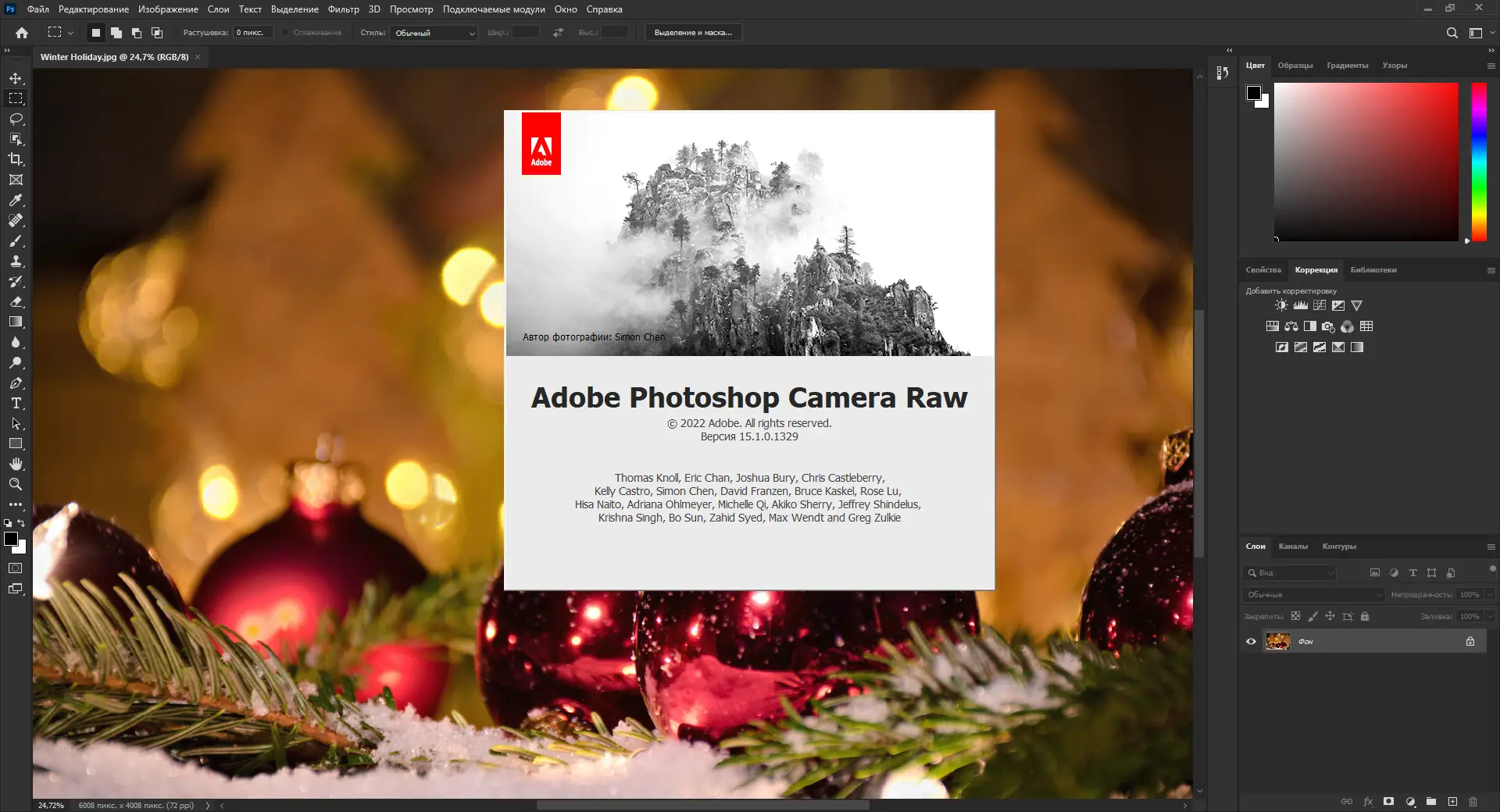This screenshot has width=1500, height=812.
Task: Switch to the Образцы tab
Action: tap(1295, 66)
